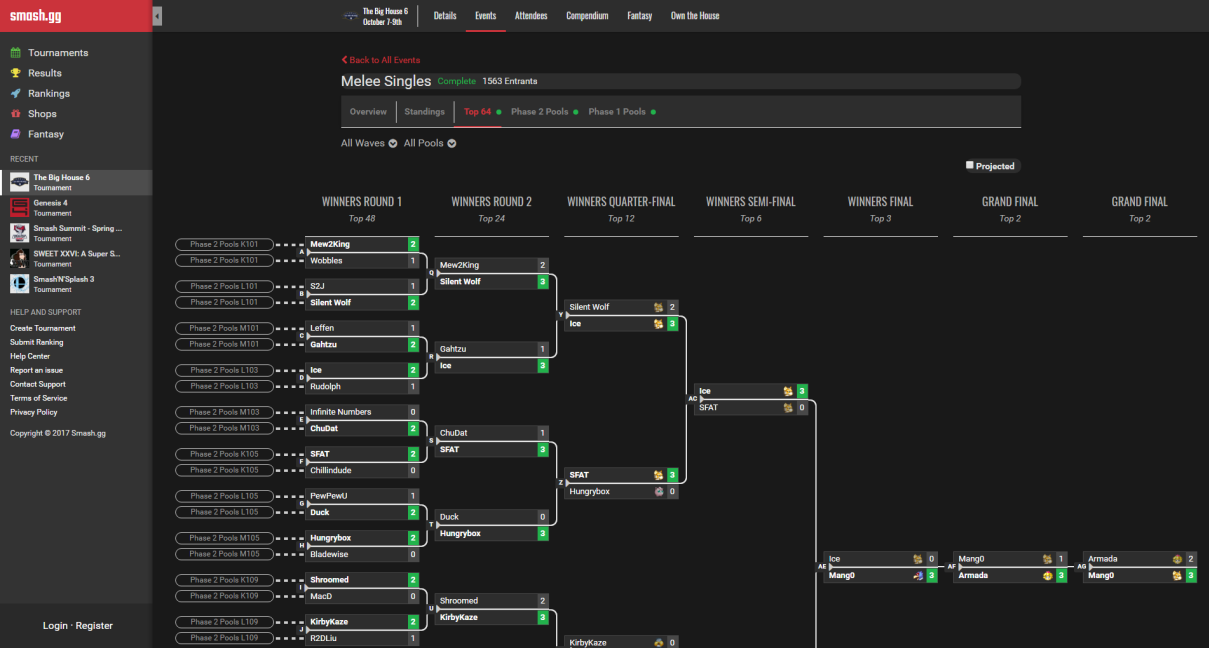The height and width of the screenshot is (648, 1209).
Task: Open the Own the House tab
Action: 695,16
